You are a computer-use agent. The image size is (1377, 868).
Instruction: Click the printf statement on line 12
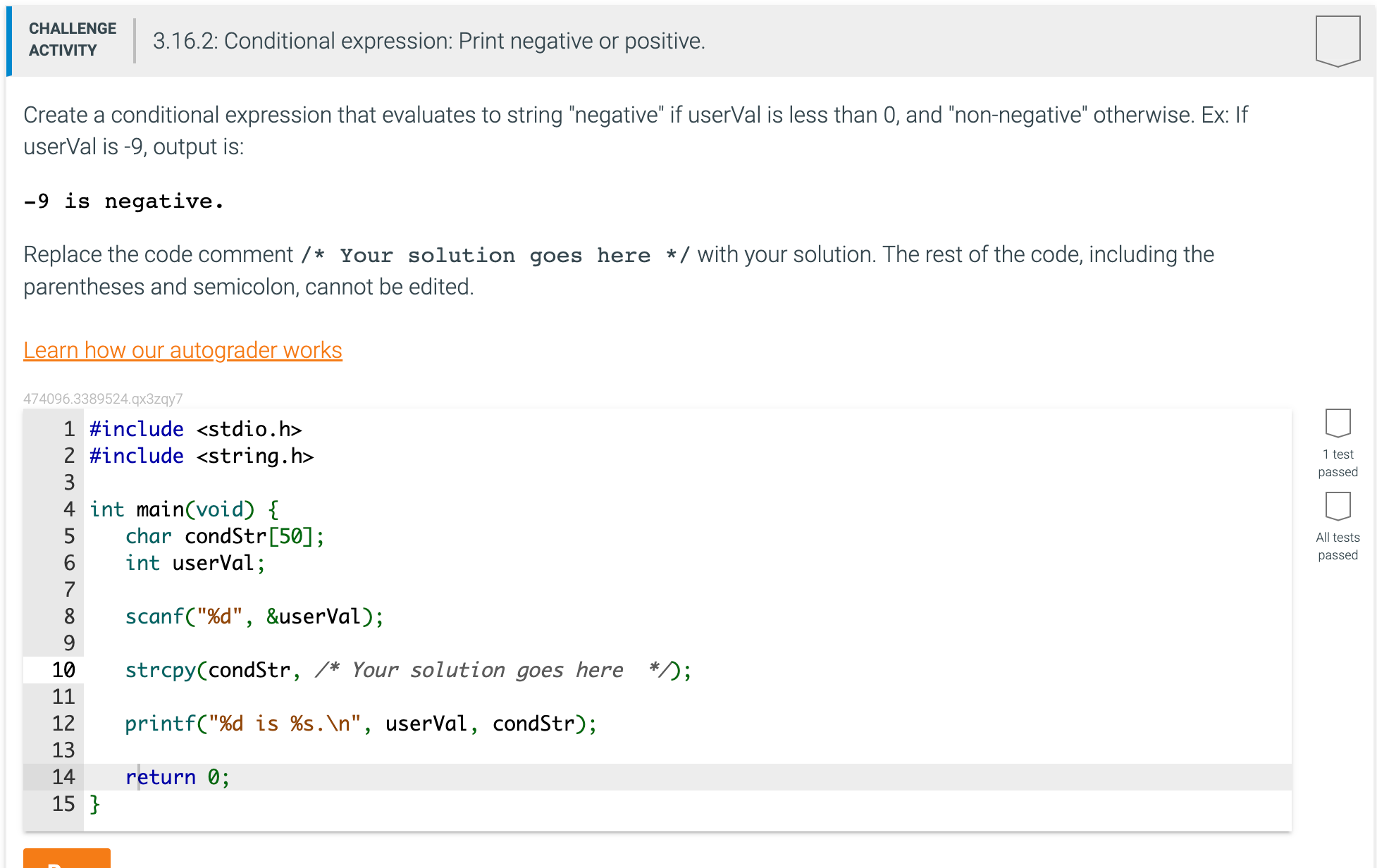361,724
